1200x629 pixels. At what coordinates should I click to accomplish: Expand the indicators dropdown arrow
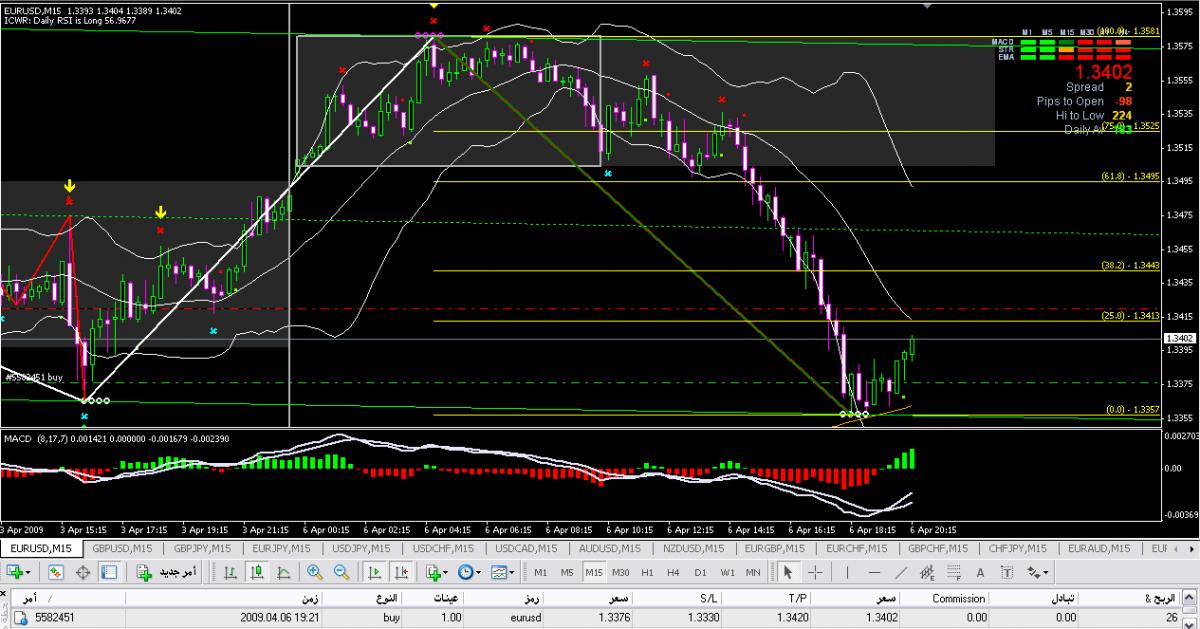coord(445,573)
